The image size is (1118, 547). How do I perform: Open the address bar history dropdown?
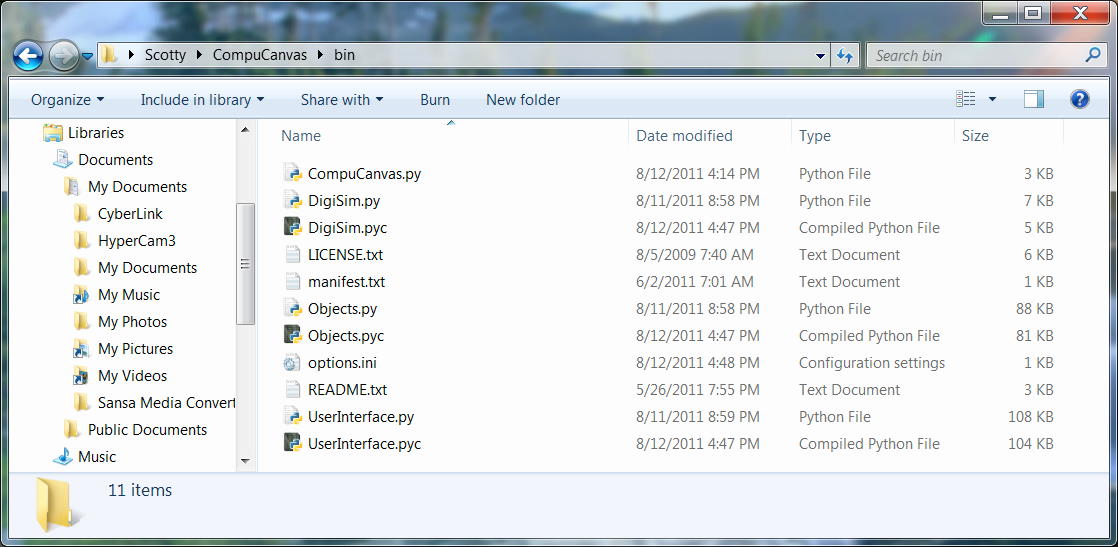(x=820, y=56)
